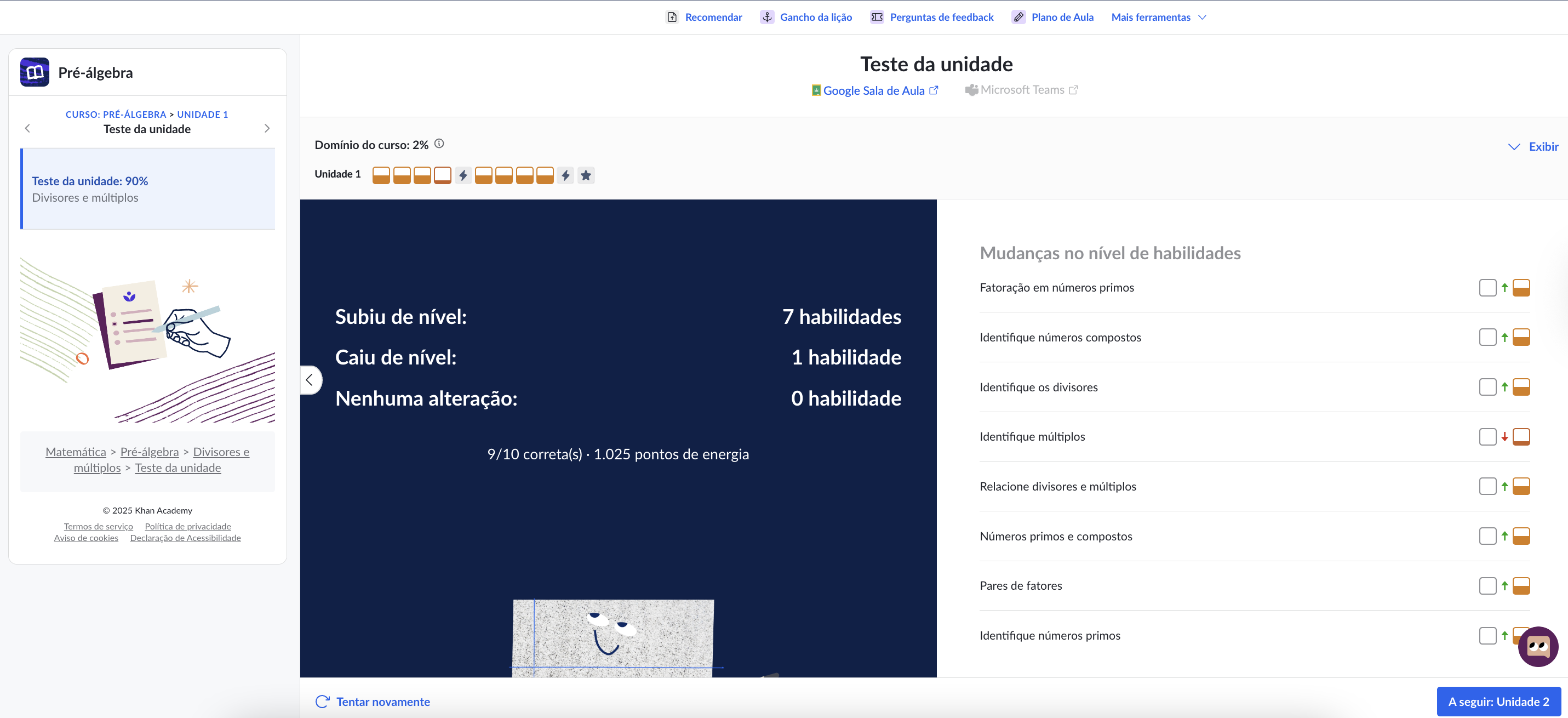
Task: Open Perguntas de feedback tool
Action: (x=931, y=17)
